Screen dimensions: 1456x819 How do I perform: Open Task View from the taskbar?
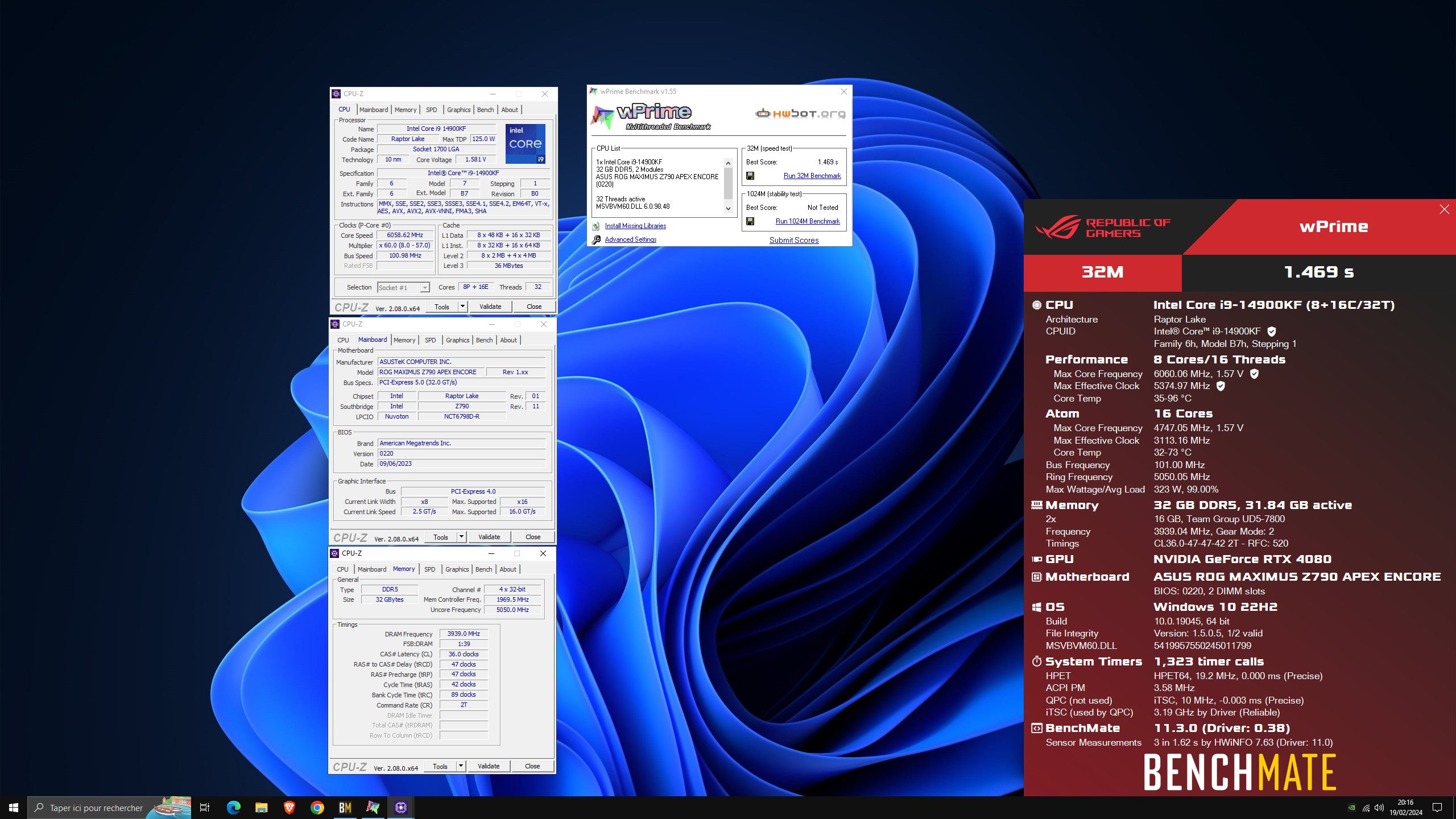205,808
